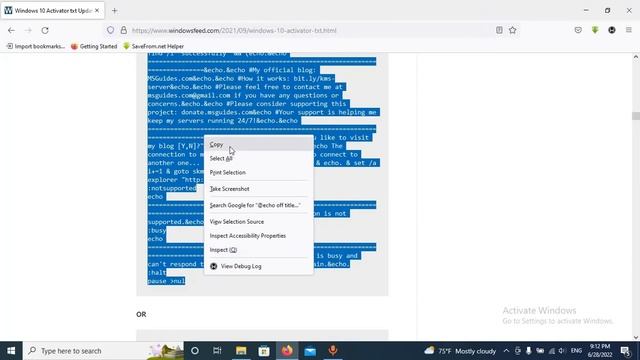Bookmark this page with the star
640x360 pixels.
click(x=513, y=30)
